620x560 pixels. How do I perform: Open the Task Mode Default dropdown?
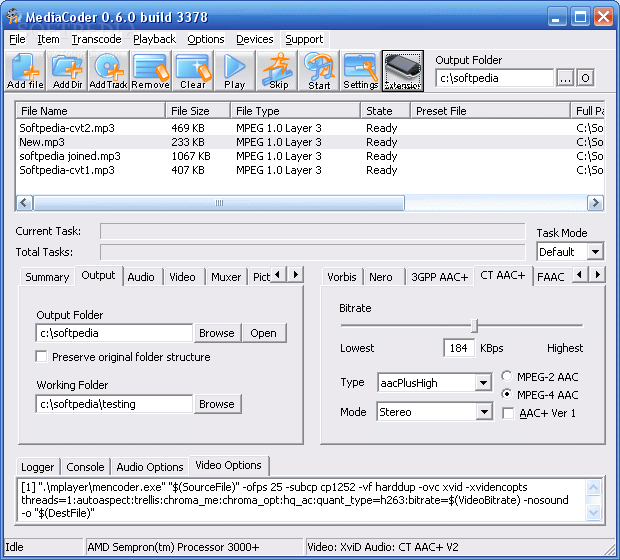pyautogui.click(x=595, y=252)
